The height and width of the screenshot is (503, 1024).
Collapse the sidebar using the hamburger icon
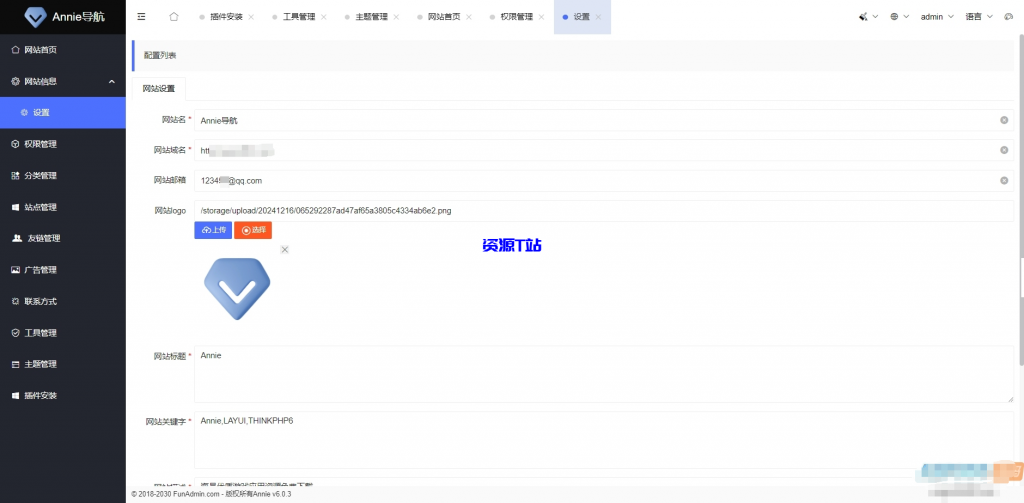(x=141, y=17)
